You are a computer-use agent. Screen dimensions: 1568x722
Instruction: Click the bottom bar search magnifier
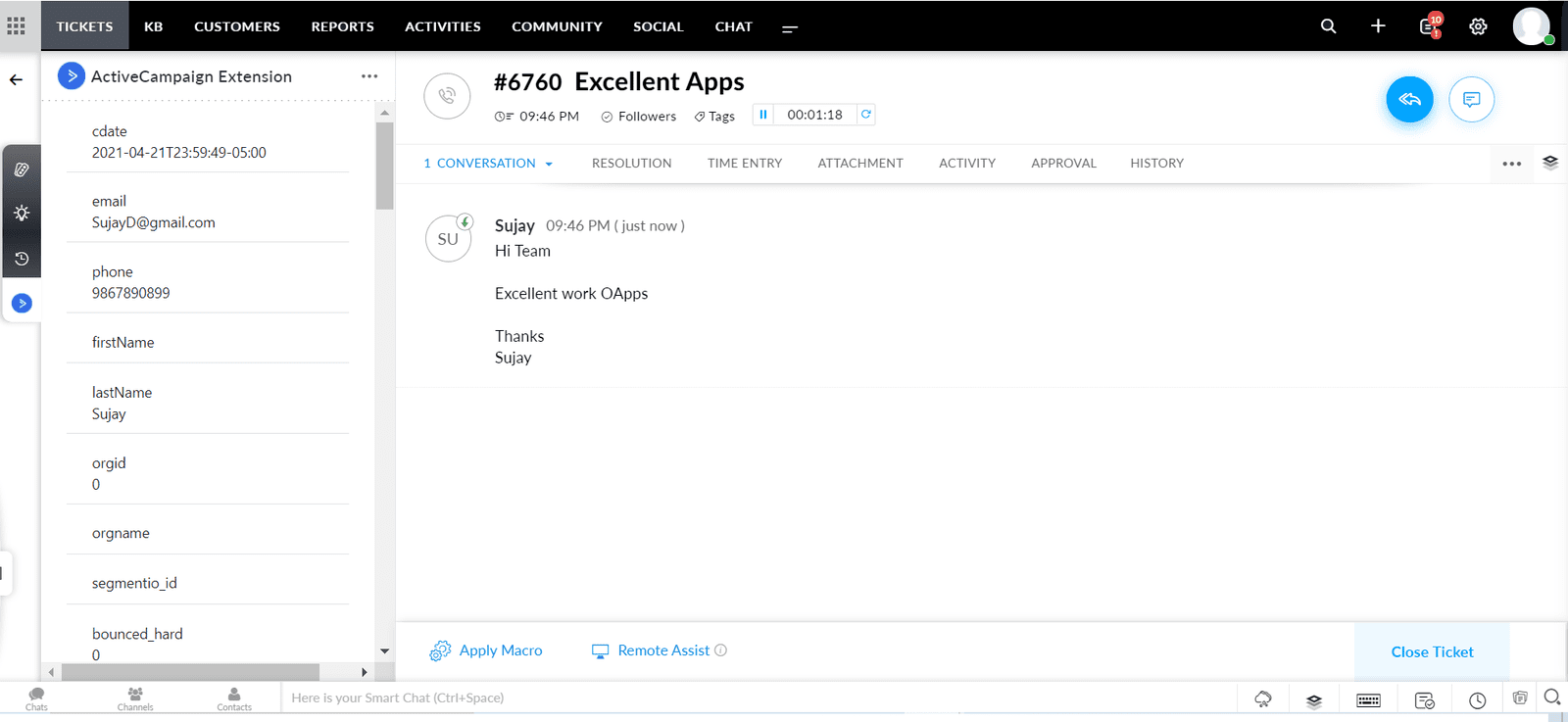(x=1552, y=698)
